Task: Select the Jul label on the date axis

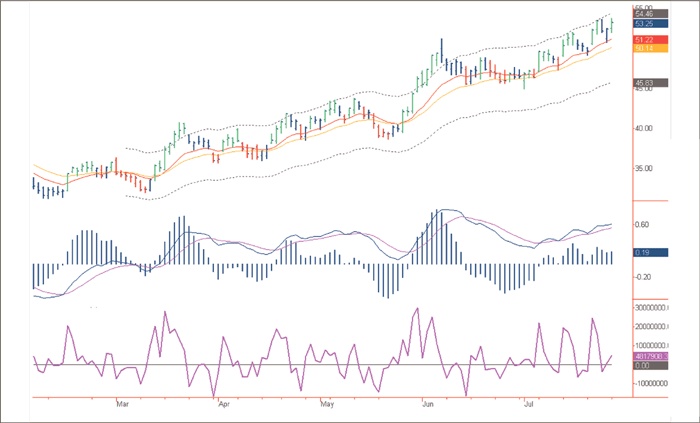Action: coord(527,405)
